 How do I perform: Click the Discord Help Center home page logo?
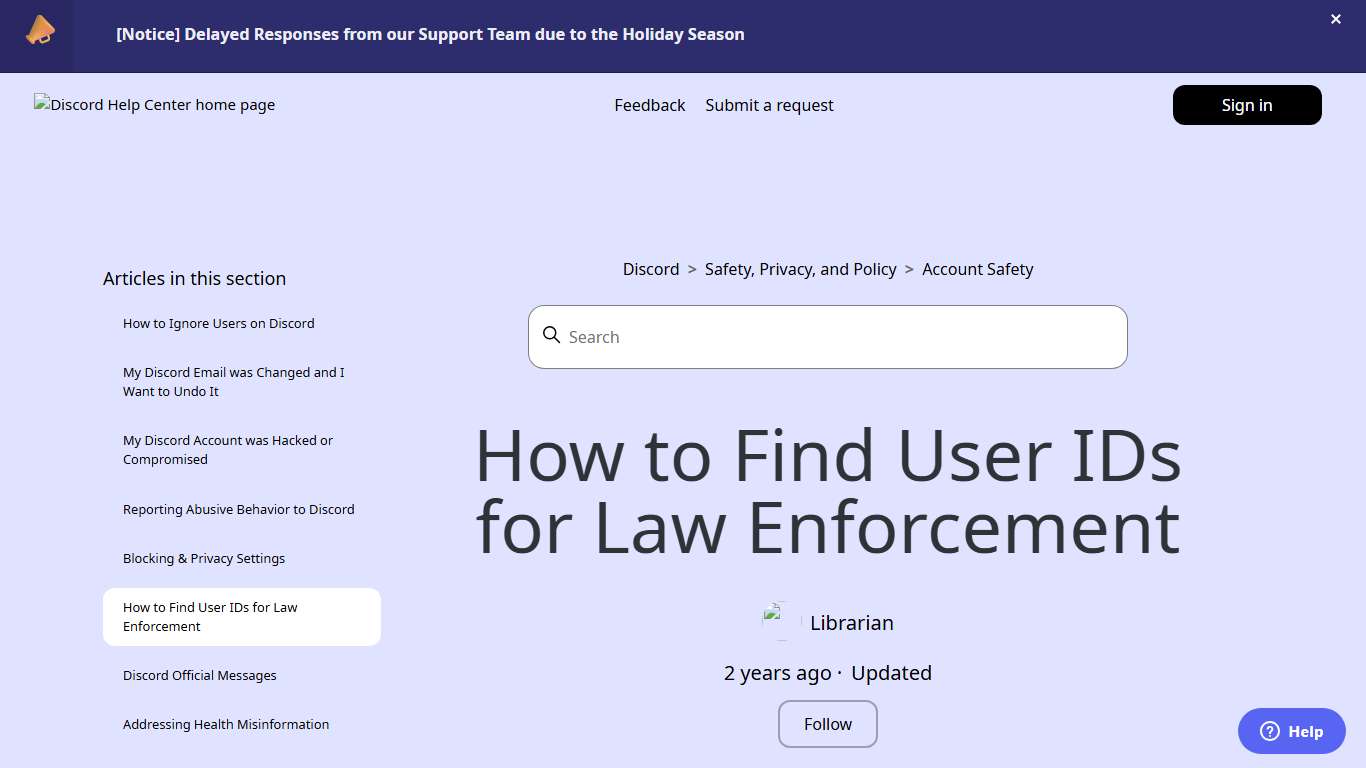[154, 104]
